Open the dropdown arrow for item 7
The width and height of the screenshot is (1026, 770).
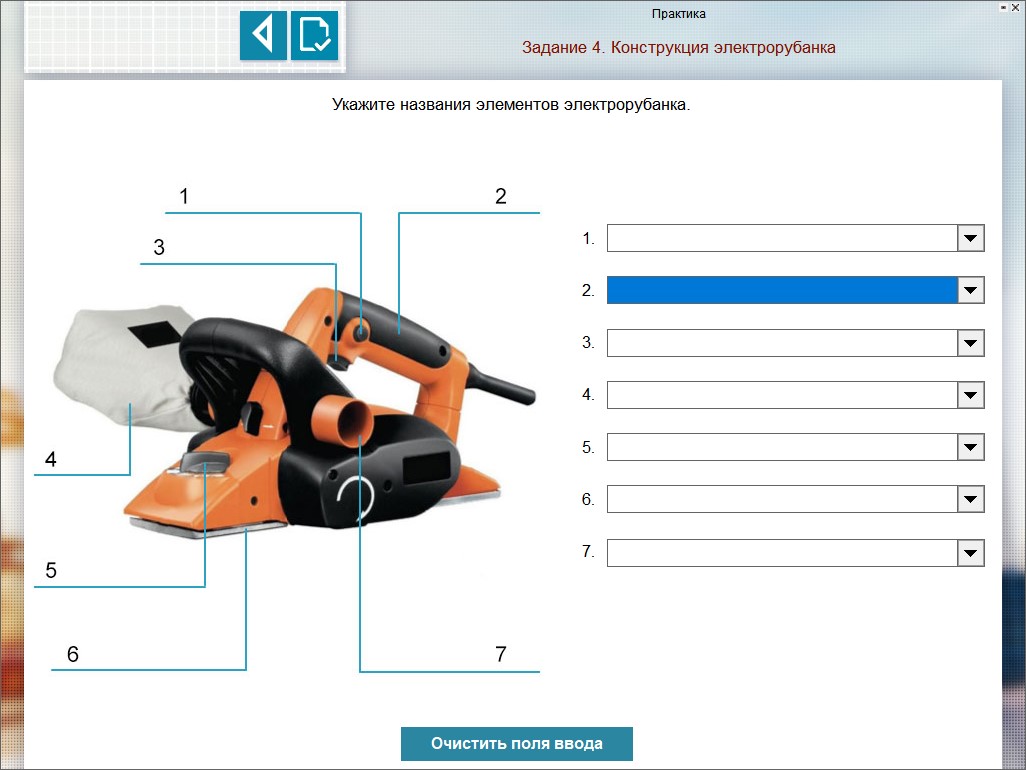[970, 553]
